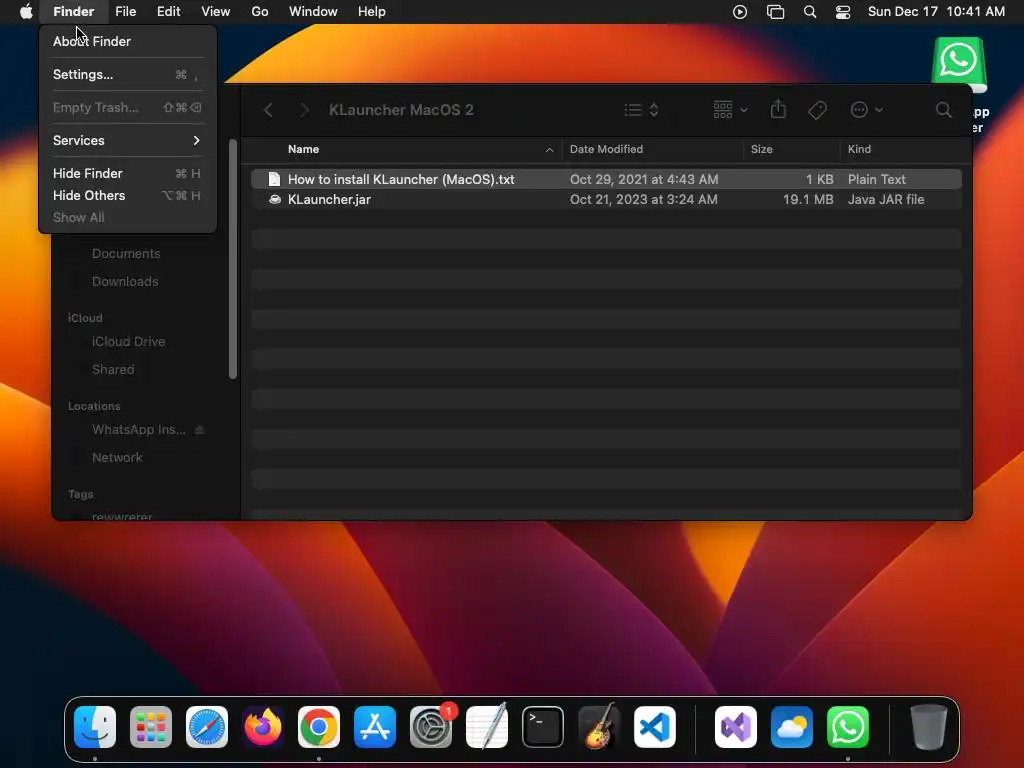Sort by Date Modified column header
Image resolution: width=1024 pixels, height=768 pixels.
click(606, 150)
